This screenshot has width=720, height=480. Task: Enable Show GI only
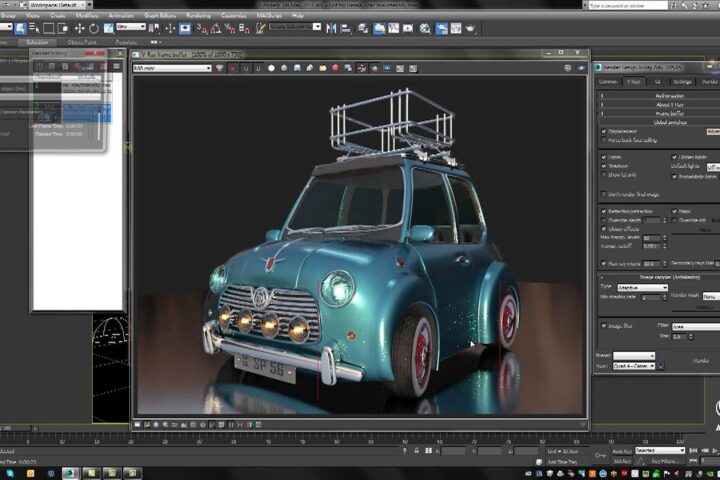604,175
